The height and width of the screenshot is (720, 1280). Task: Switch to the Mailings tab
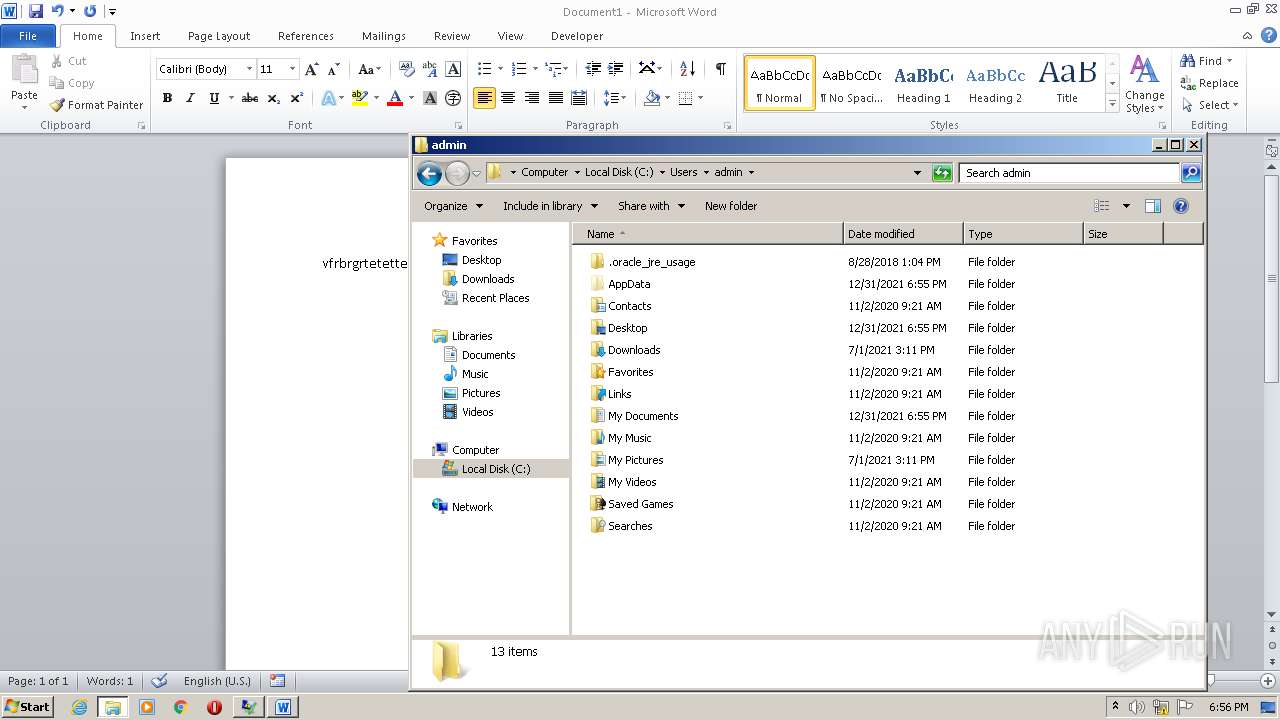click(x=384, y=36)
